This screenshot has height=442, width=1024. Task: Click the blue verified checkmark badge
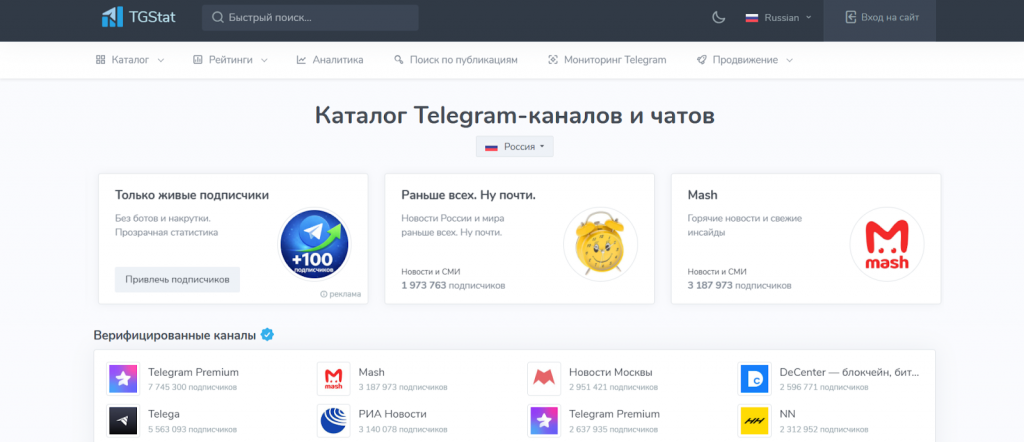[267, 335]
